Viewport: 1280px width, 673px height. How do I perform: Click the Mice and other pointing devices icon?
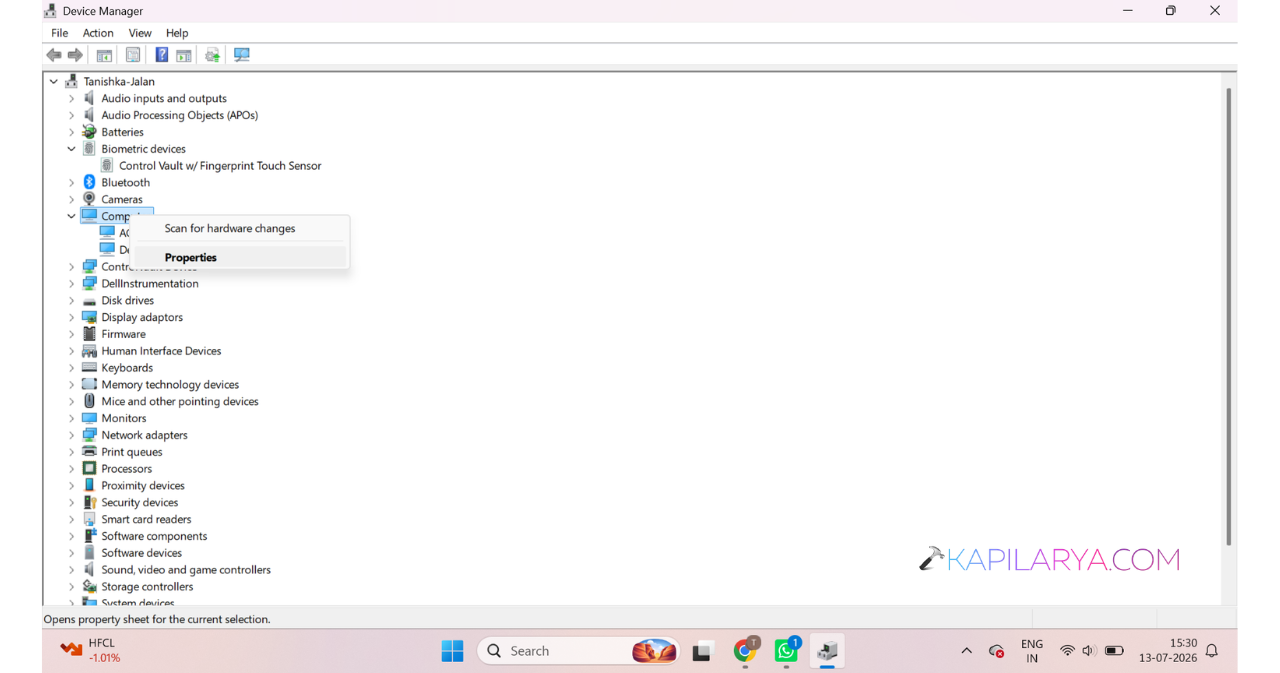click(x=89, y=401)
